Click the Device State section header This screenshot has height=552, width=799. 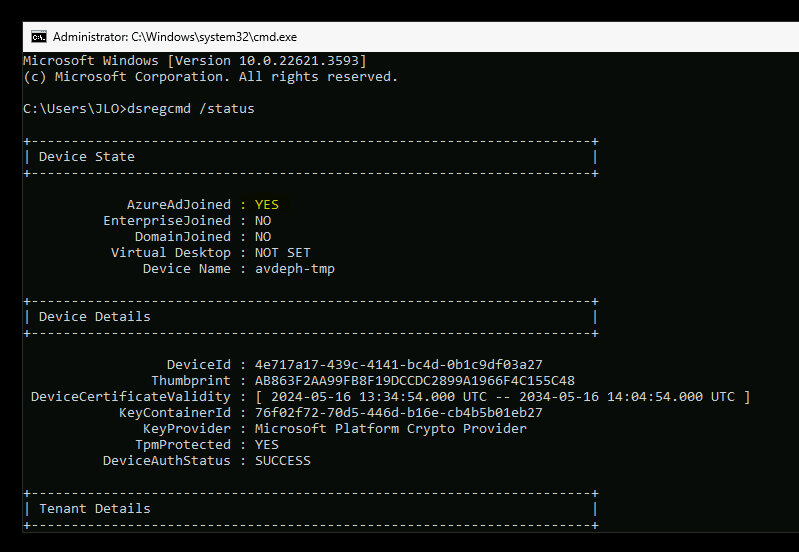coord(87,157)
